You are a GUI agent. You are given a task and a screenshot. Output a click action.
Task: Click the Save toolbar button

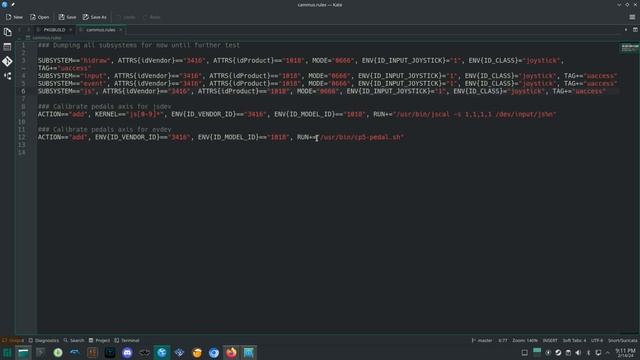[67, 17]
